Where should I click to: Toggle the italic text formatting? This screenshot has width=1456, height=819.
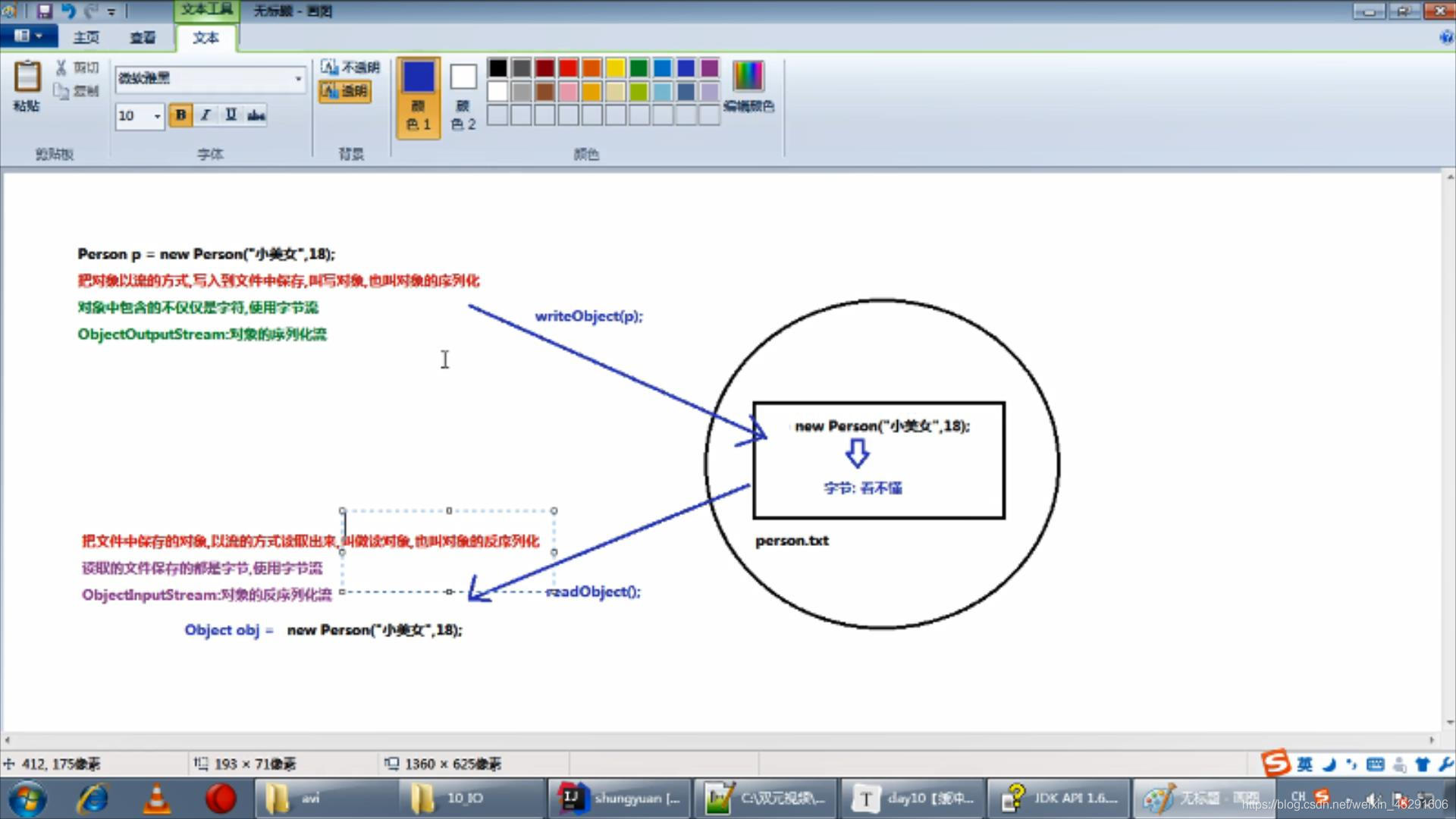point(206,115)
